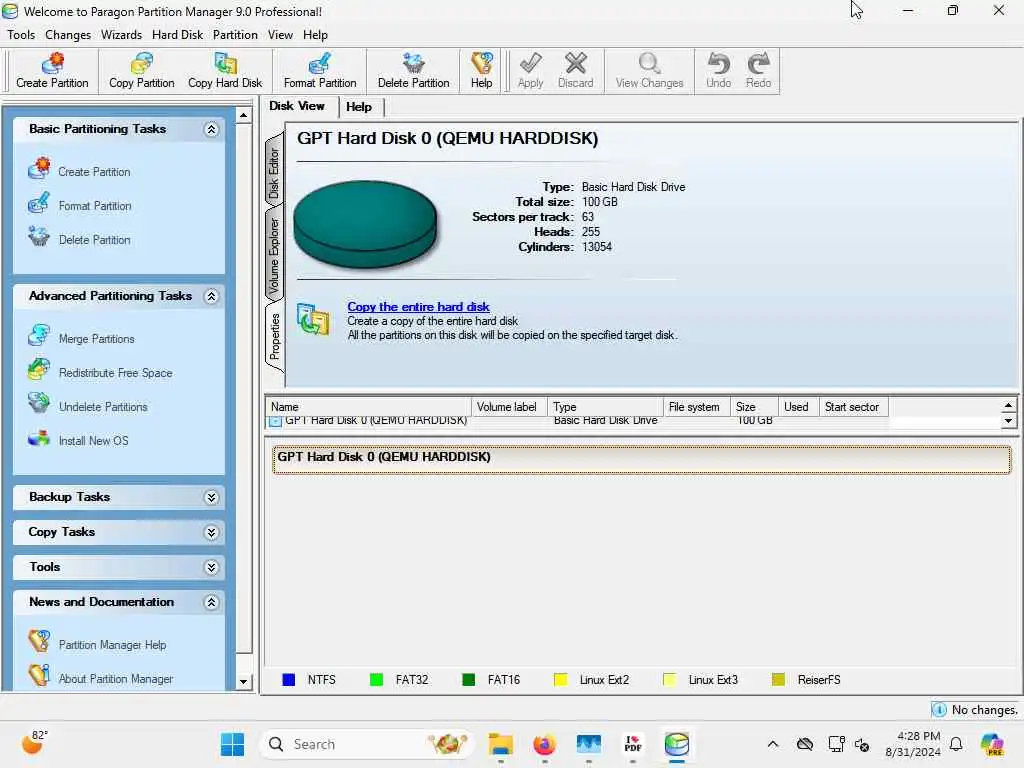The image size is (1024, 768).
Task: Click partition list scroll down arrow
Action: 1008,421
